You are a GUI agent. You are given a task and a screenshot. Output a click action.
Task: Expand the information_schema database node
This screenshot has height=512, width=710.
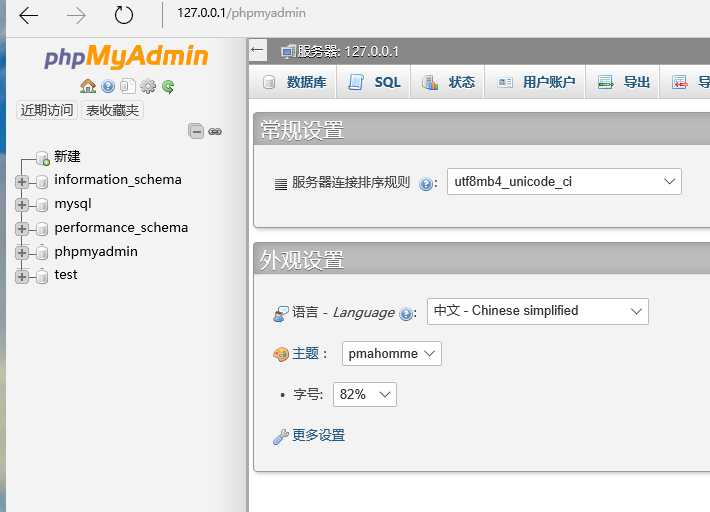point(21,182)
